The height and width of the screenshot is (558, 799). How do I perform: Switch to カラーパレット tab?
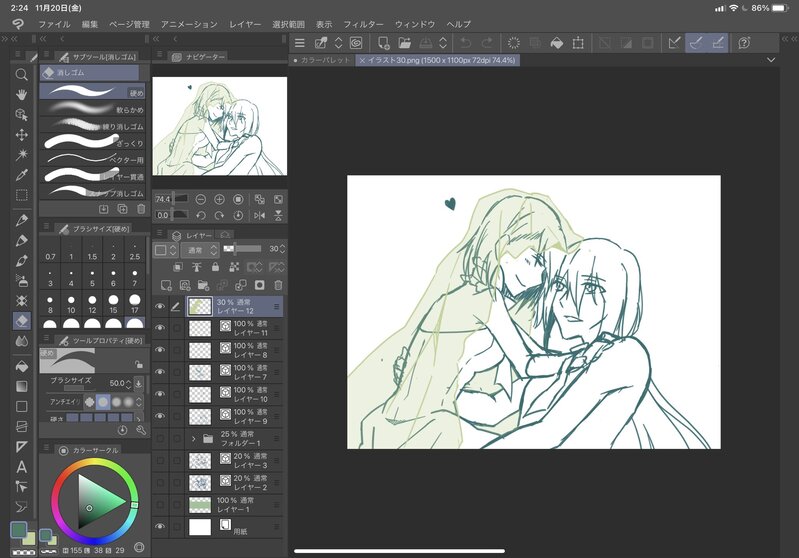[322, 60]
